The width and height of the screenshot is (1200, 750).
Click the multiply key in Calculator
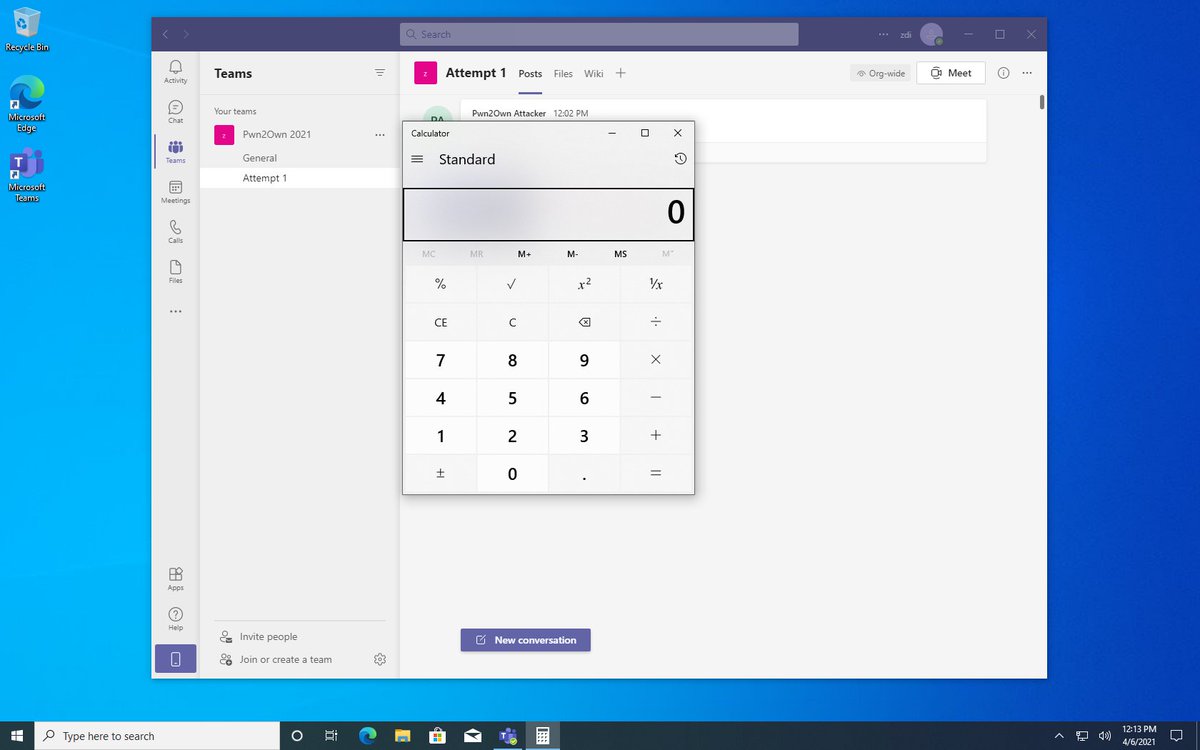(x=656, y=360)
